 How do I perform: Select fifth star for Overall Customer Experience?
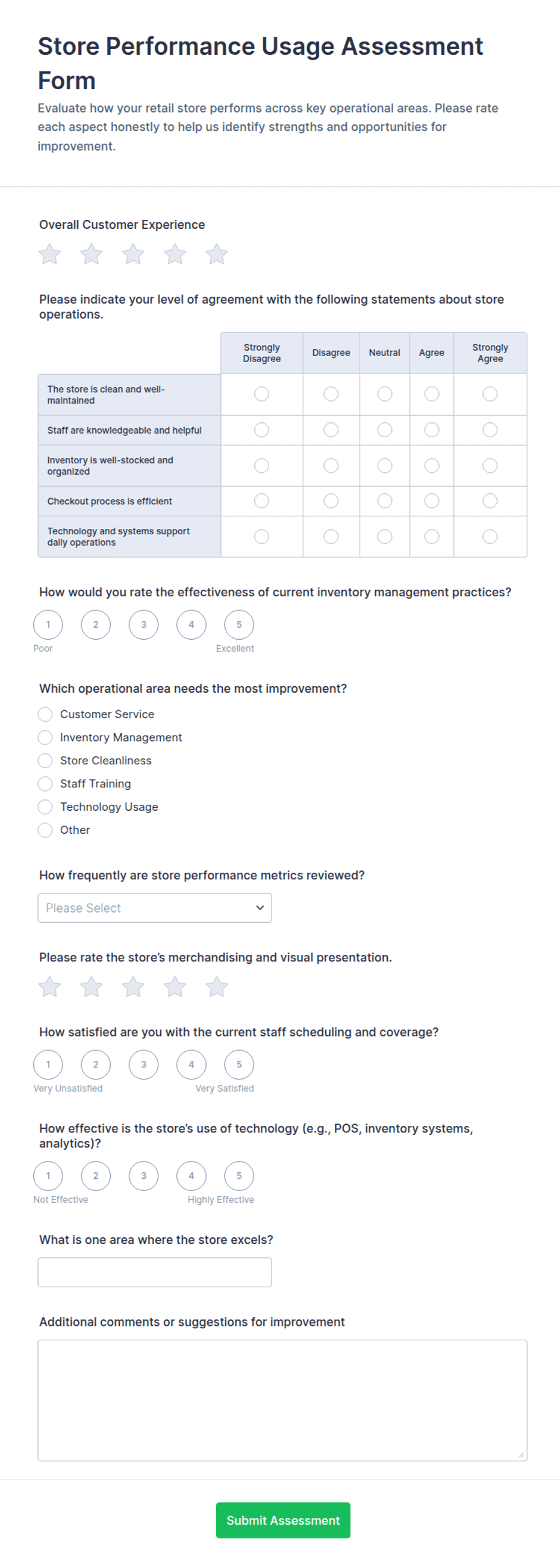pos(216,254)
